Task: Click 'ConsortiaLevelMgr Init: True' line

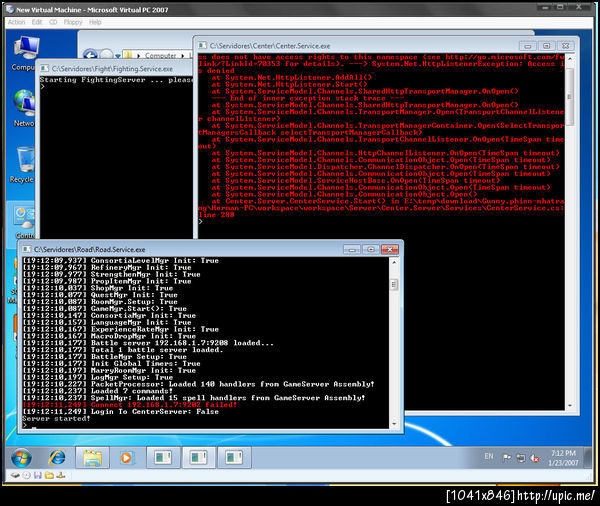Action: point(121,261)
